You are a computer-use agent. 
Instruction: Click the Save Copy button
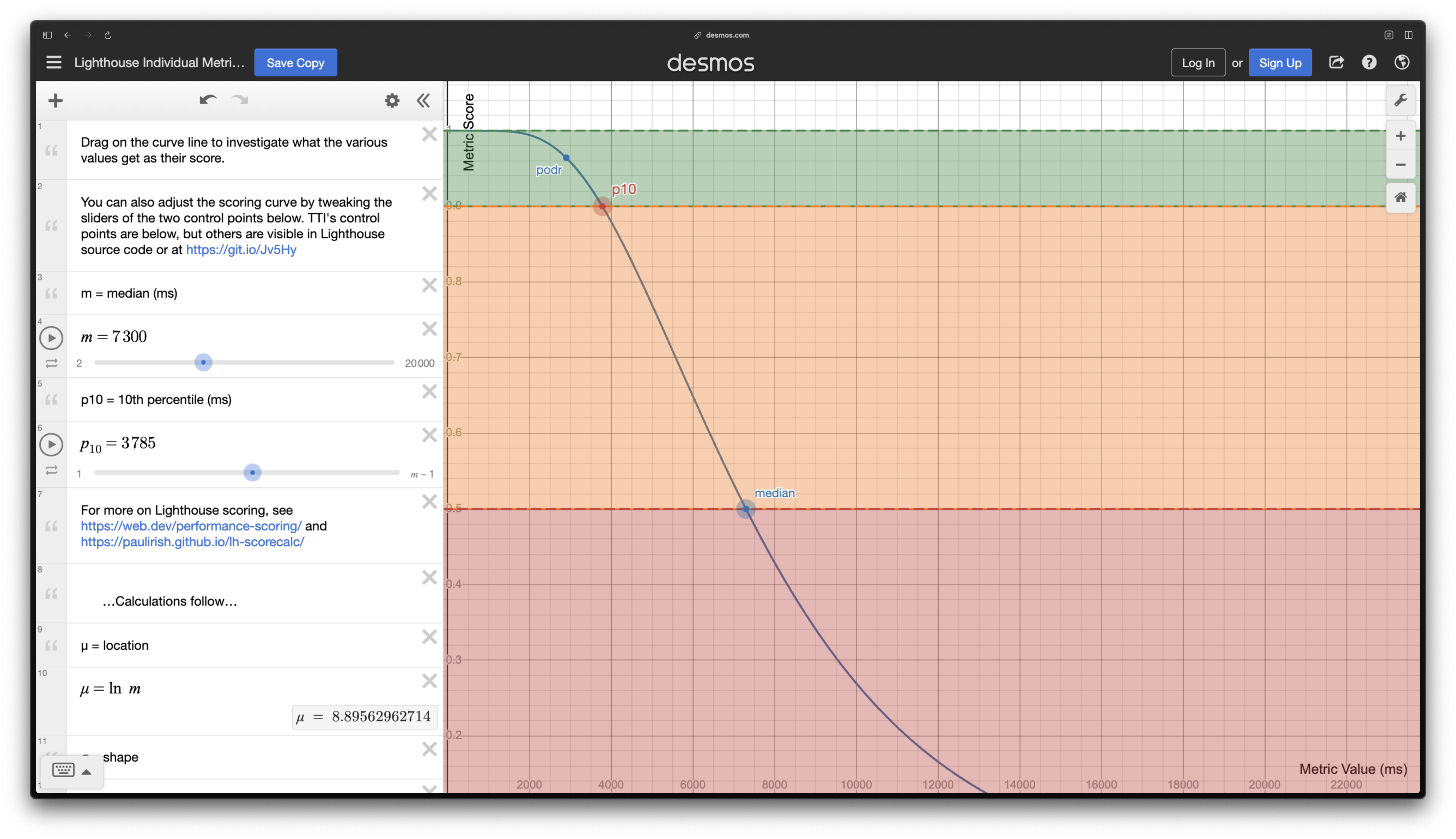[295, 62]
